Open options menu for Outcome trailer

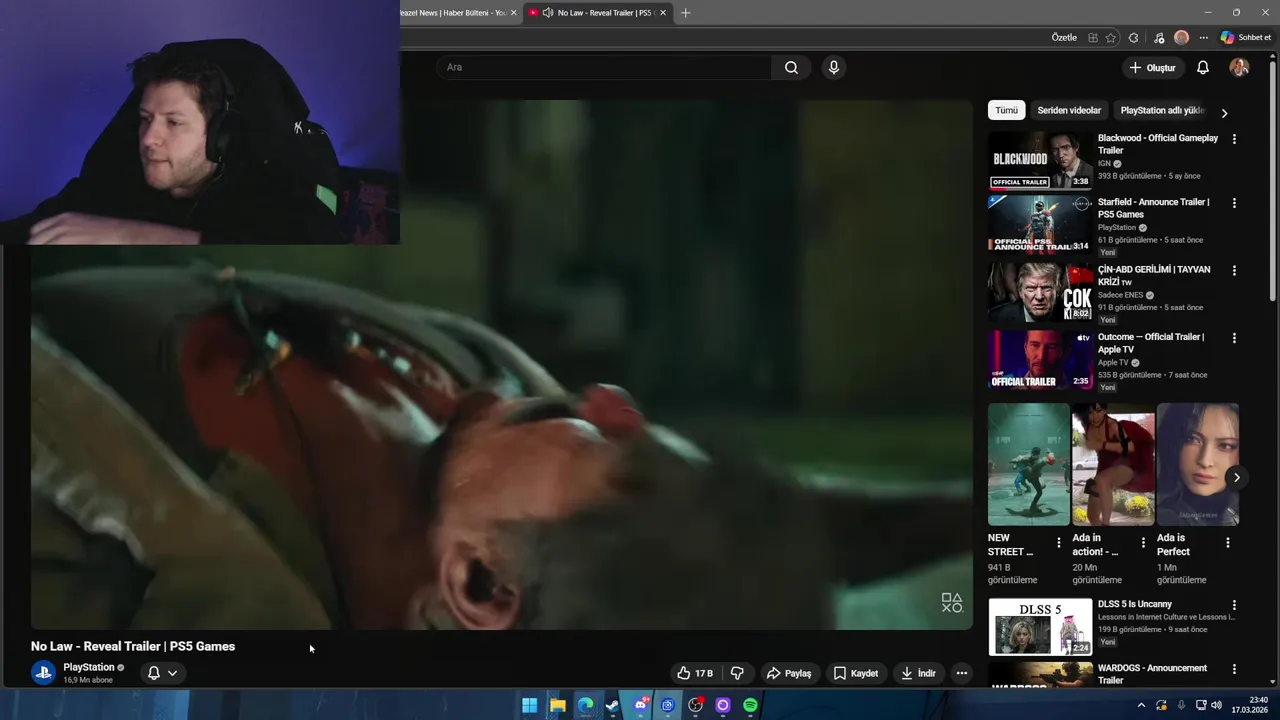click(1234, 338)
